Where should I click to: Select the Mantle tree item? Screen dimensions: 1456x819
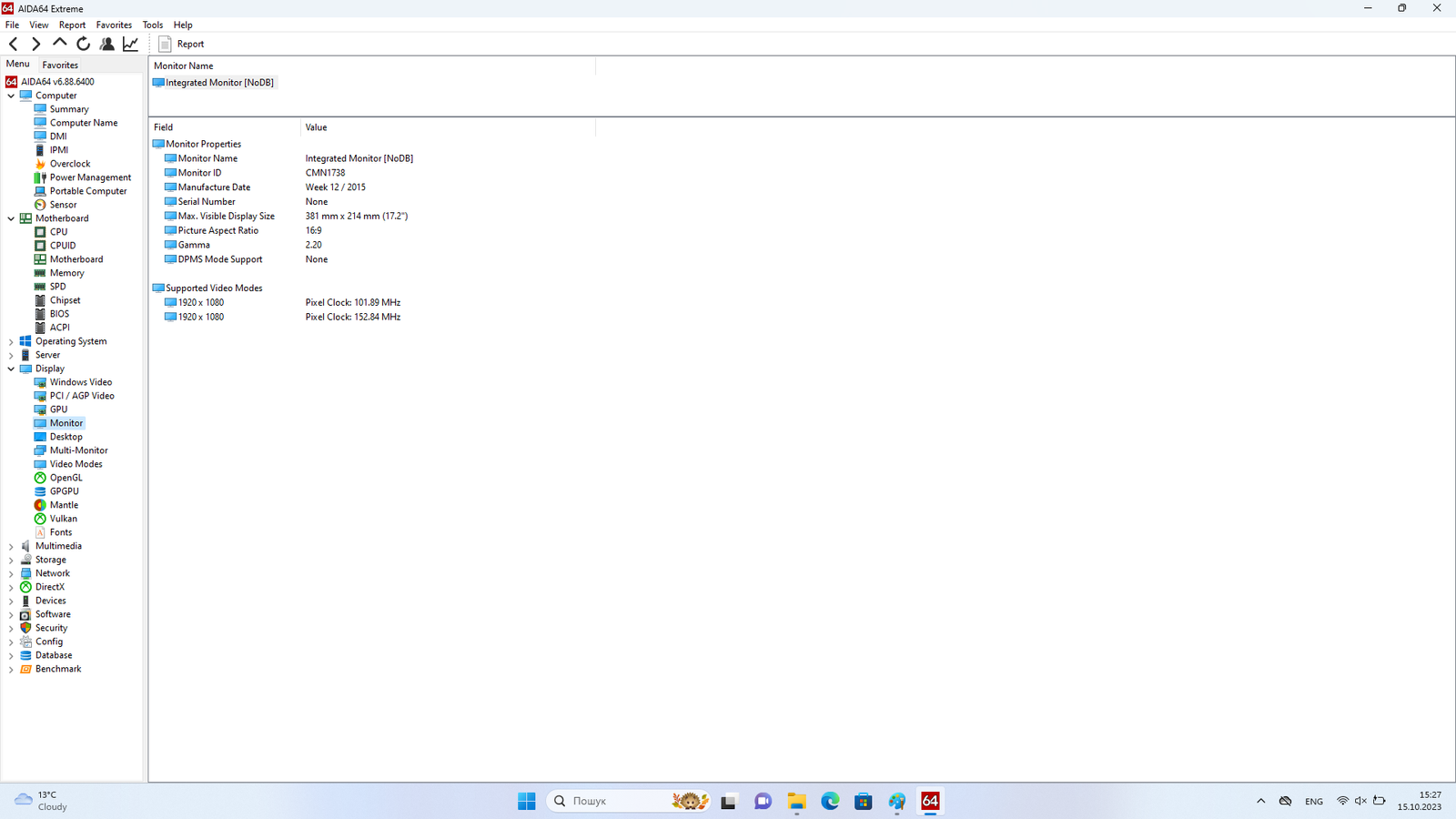56,505
